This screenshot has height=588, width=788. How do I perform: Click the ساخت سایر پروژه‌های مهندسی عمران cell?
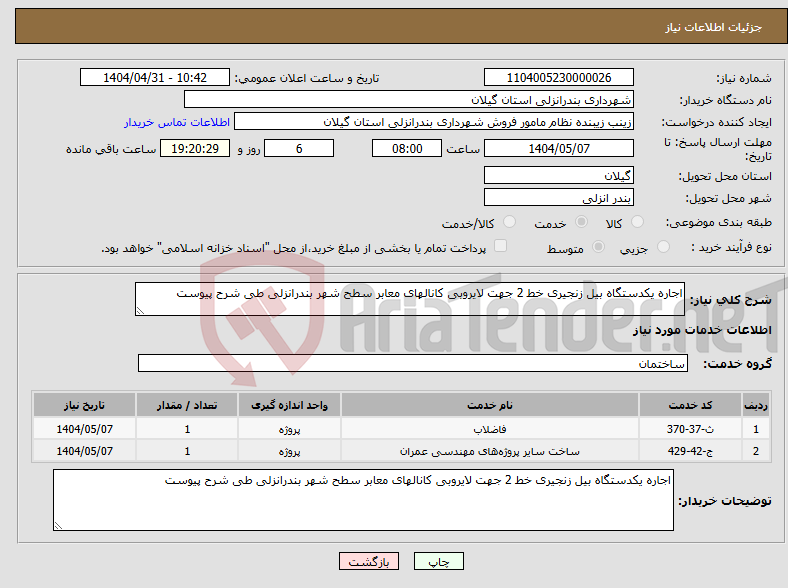[x=490, y=451]
